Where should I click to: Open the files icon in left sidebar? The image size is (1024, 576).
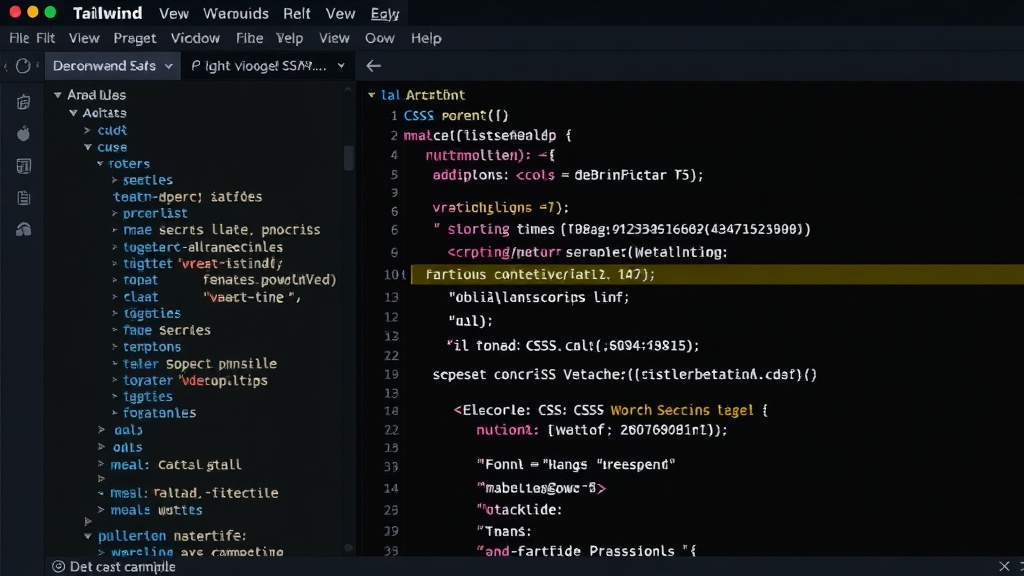point(24,102)
